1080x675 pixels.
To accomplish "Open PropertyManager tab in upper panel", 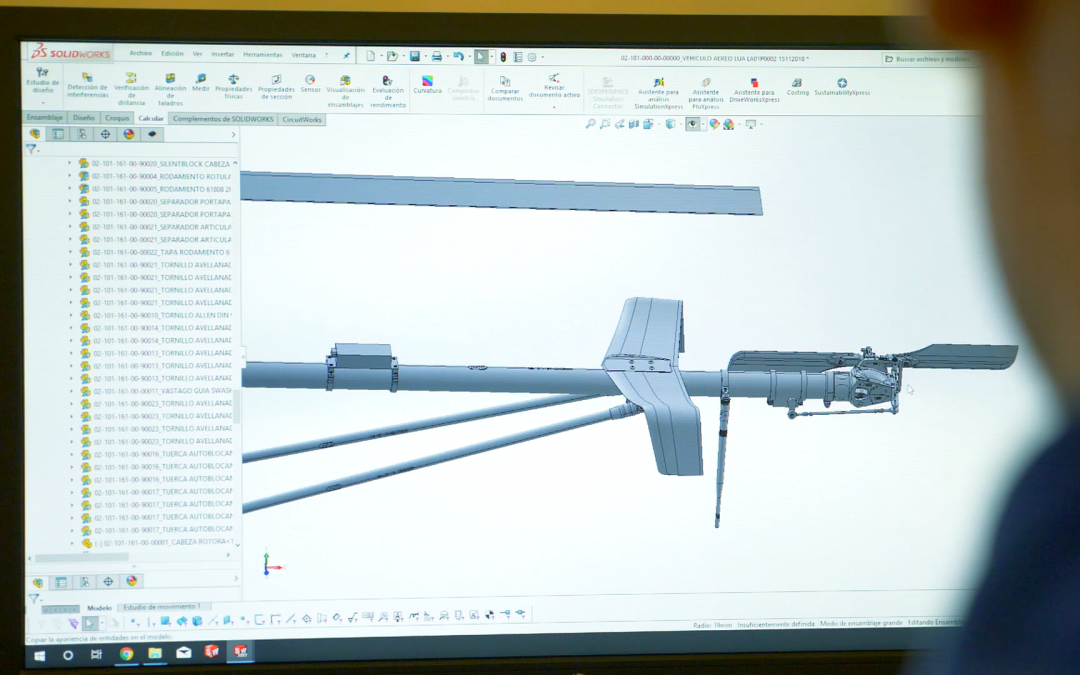I will tap(59, 134).
